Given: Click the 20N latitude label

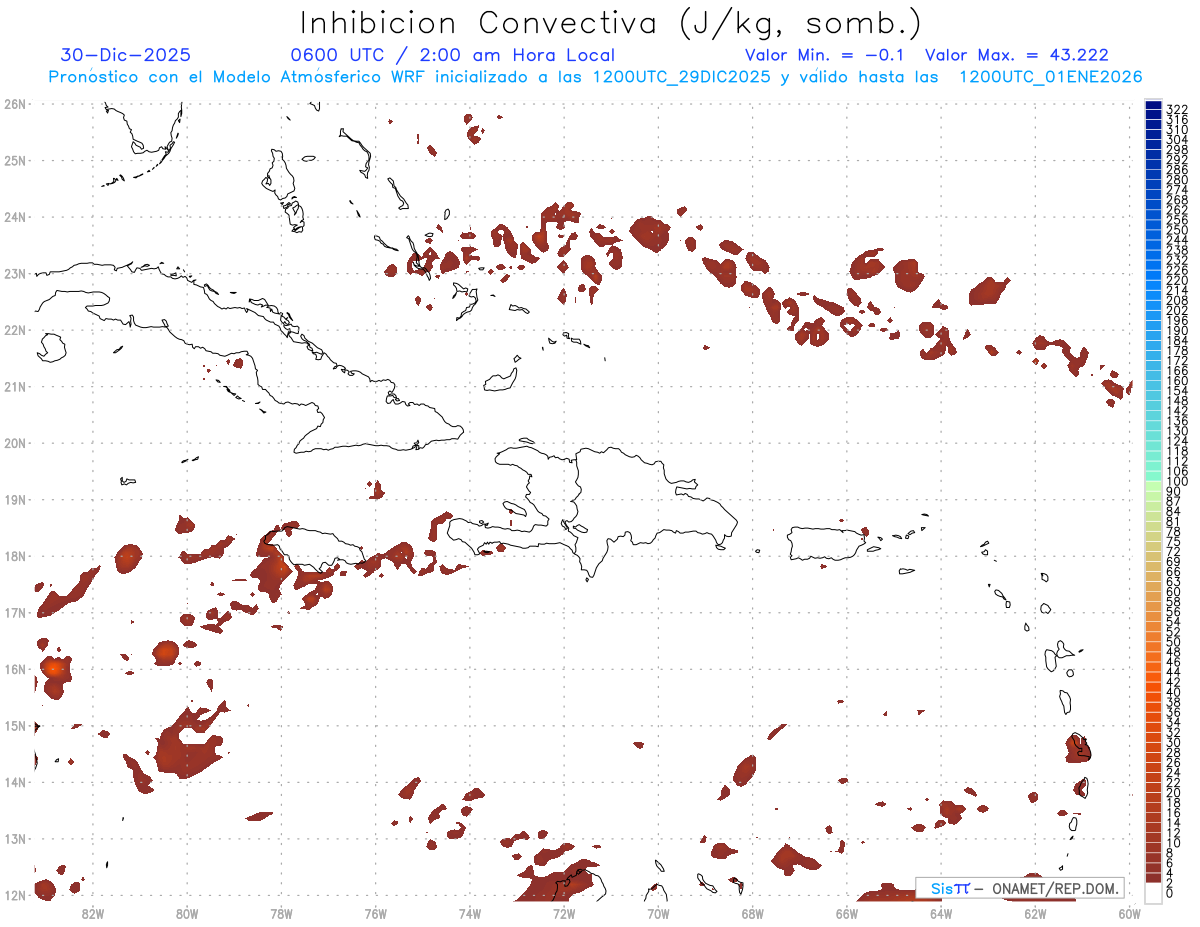Looking at the screenshot, I should pyautogui.click(x=15, y=443).
